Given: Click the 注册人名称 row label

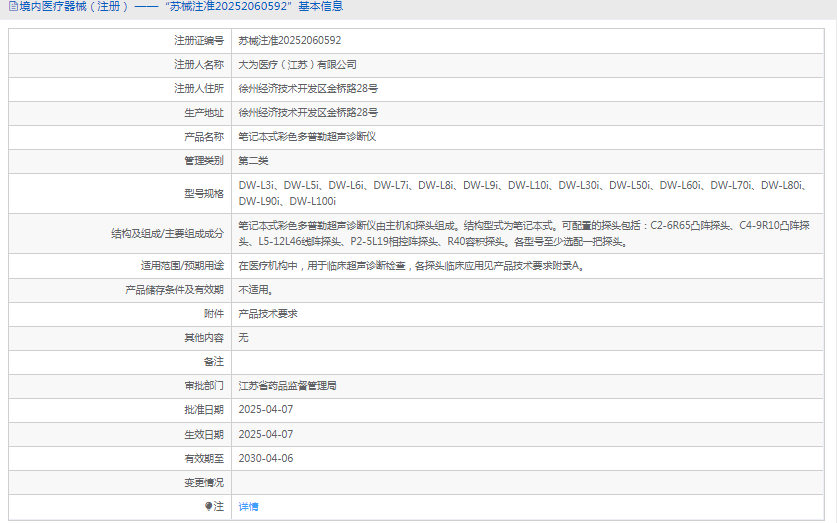Looking at the screenshot, I should pos(199,65).
